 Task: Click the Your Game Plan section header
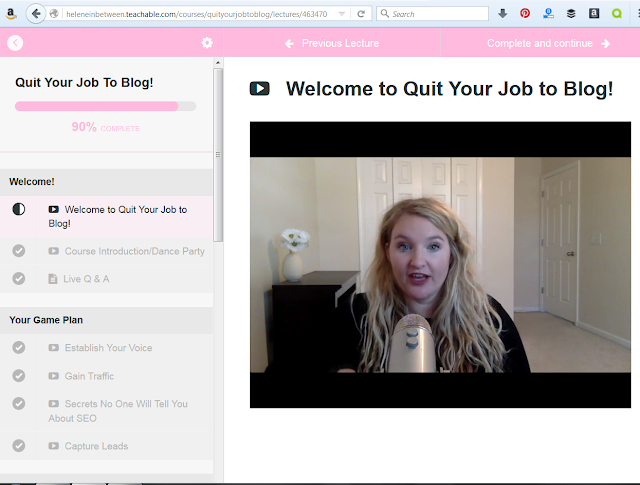coord(106,320)
